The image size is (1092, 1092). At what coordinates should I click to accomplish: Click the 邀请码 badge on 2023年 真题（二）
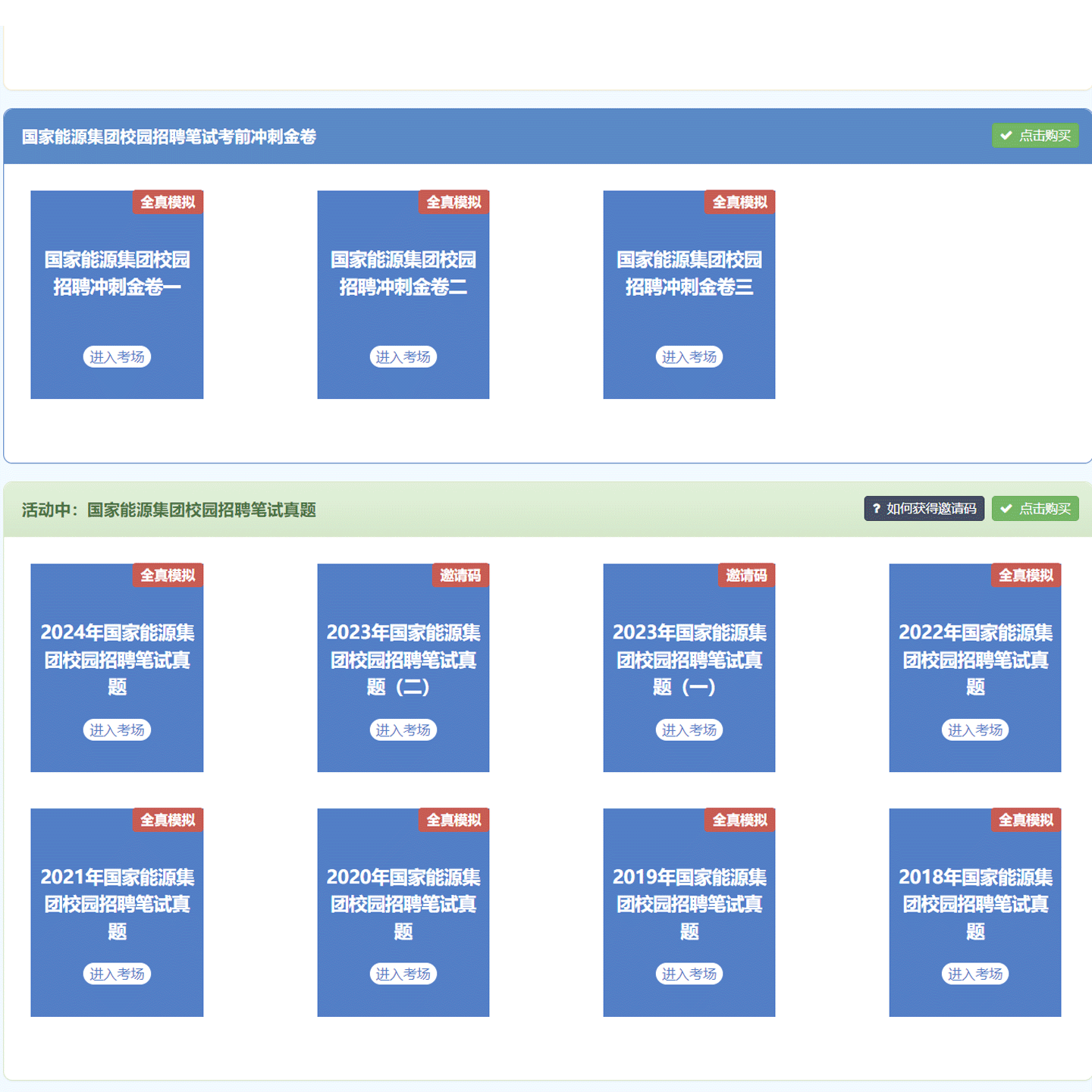(461, 576)
